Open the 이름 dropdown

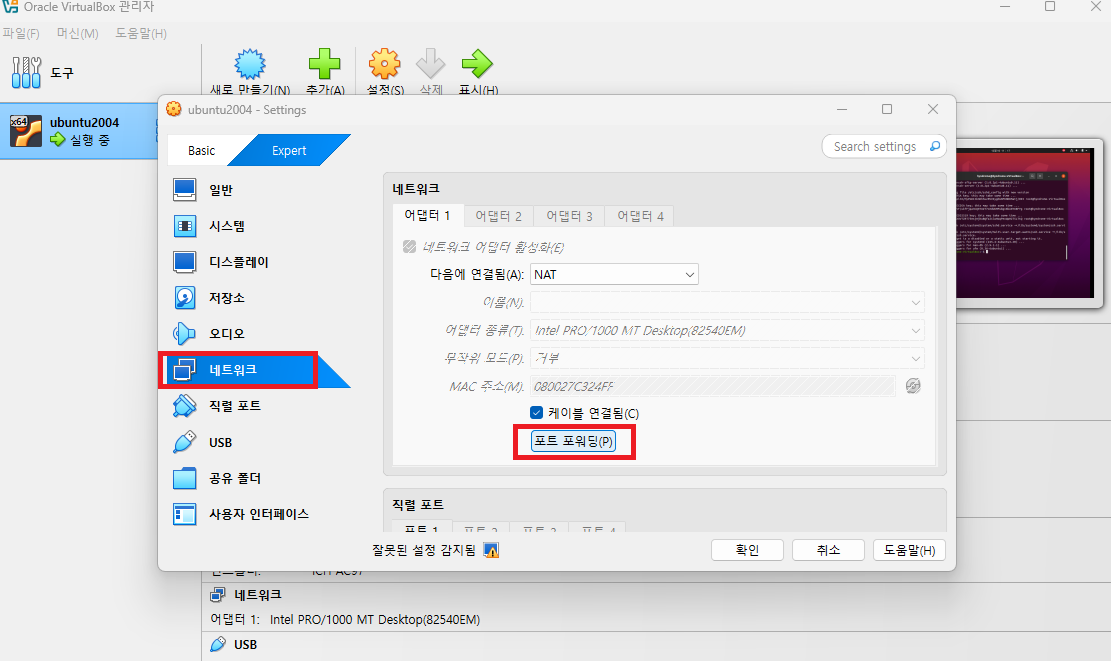pos(727,303)
